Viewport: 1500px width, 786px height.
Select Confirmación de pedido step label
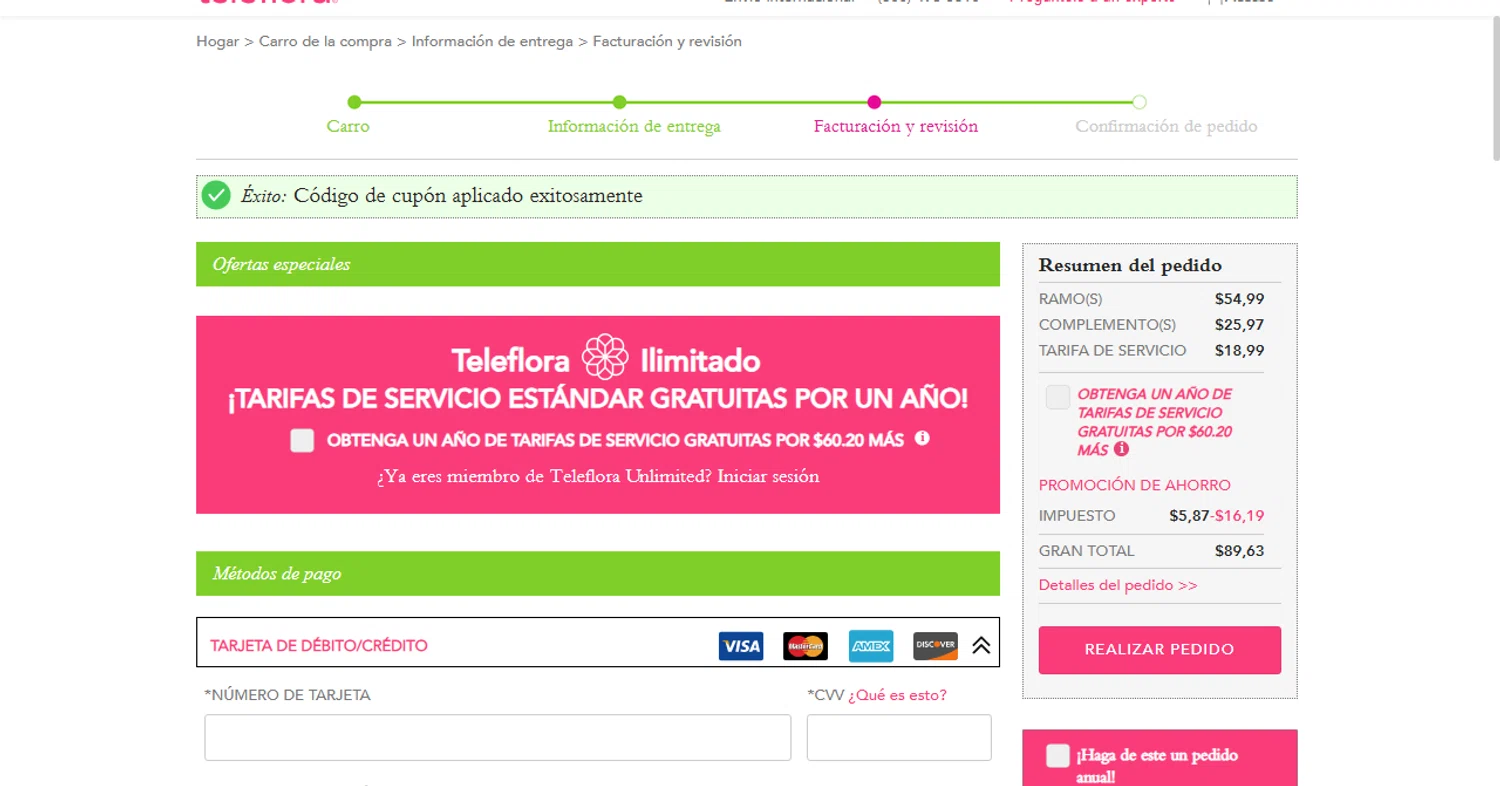(x=1166, y=126)
